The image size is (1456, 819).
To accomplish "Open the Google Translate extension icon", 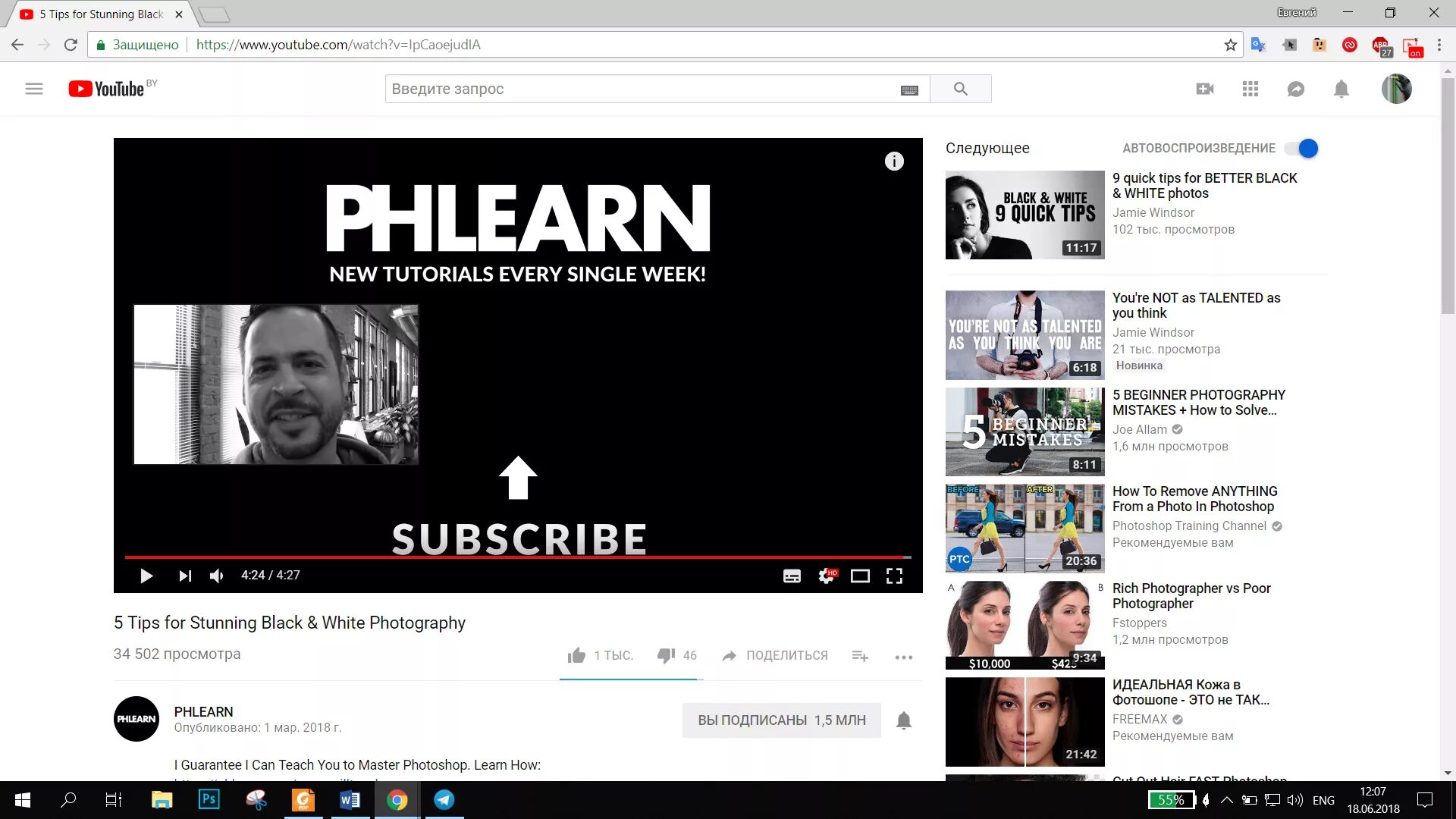I will (x=1258, y=45).
